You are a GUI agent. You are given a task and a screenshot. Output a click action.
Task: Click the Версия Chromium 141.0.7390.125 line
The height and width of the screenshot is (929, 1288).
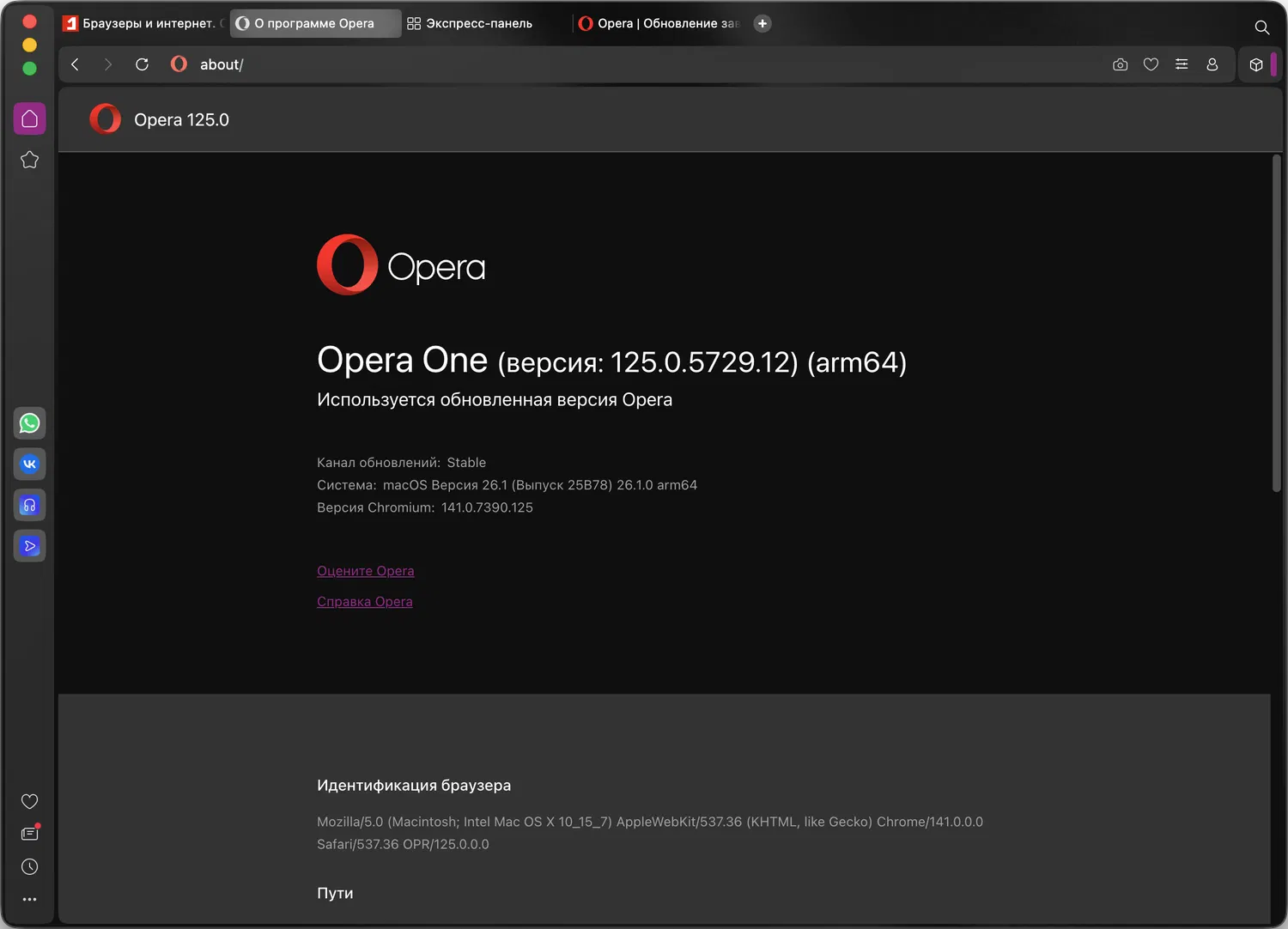[425, 507]
